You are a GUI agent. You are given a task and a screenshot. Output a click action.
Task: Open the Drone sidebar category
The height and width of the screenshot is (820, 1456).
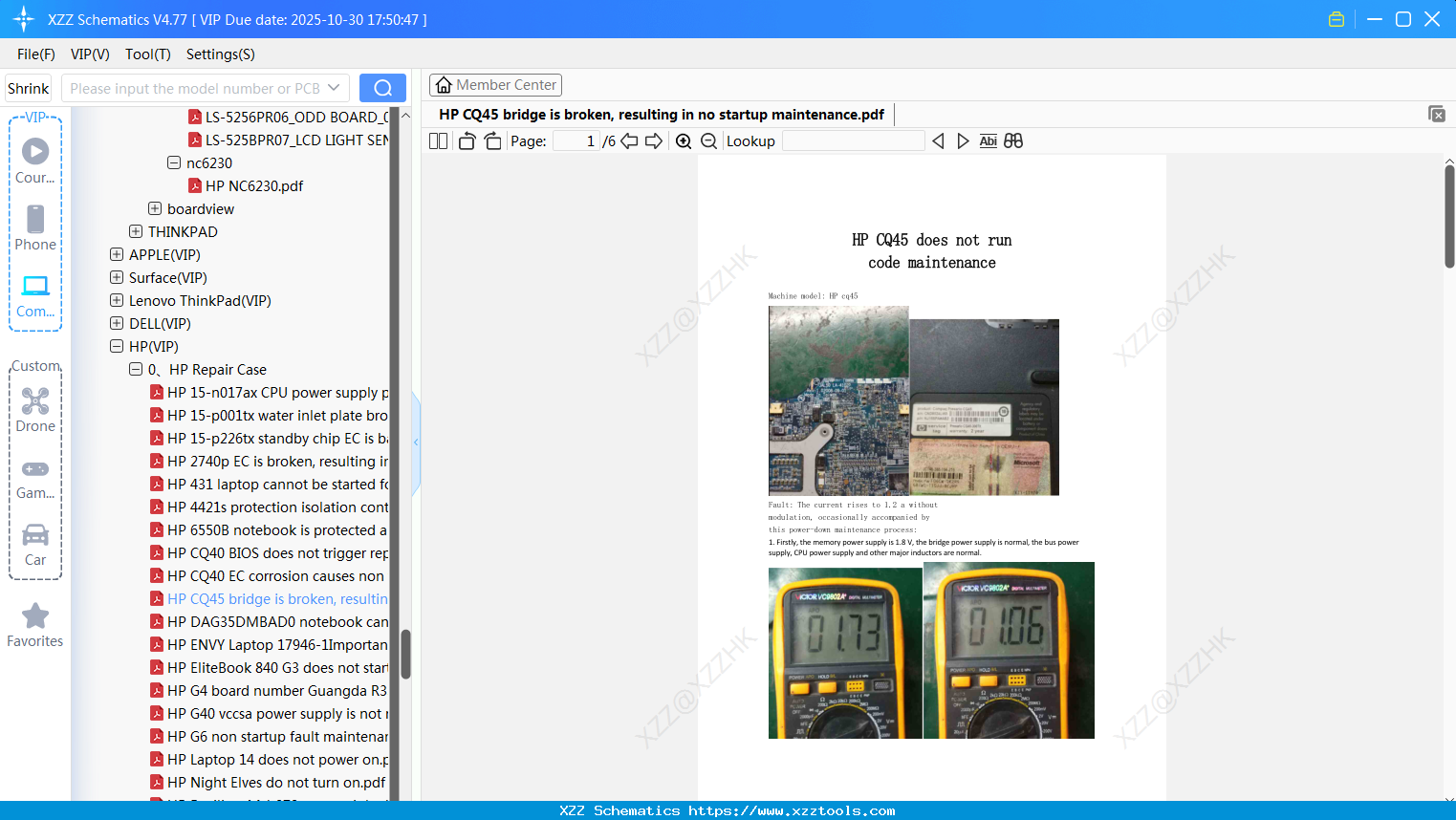point(35,411)
